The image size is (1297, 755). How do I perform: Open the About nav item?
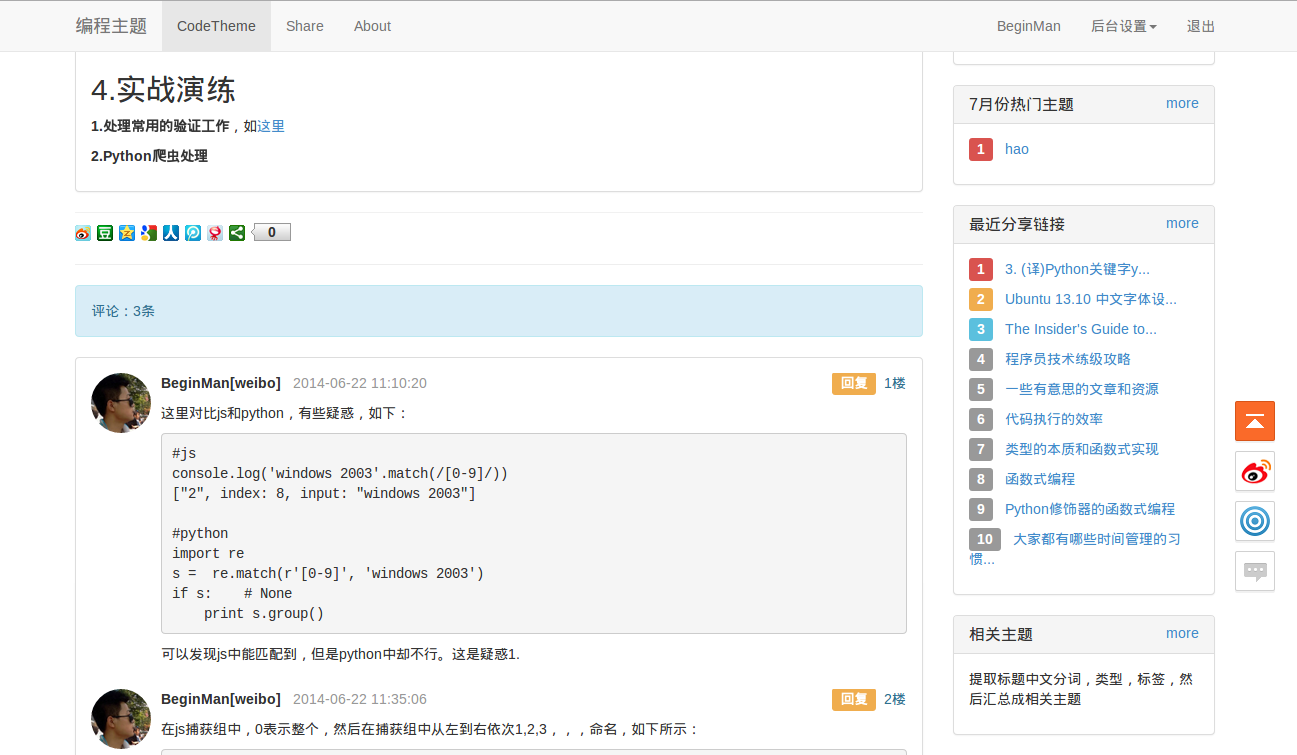click(x=372, y=26)
